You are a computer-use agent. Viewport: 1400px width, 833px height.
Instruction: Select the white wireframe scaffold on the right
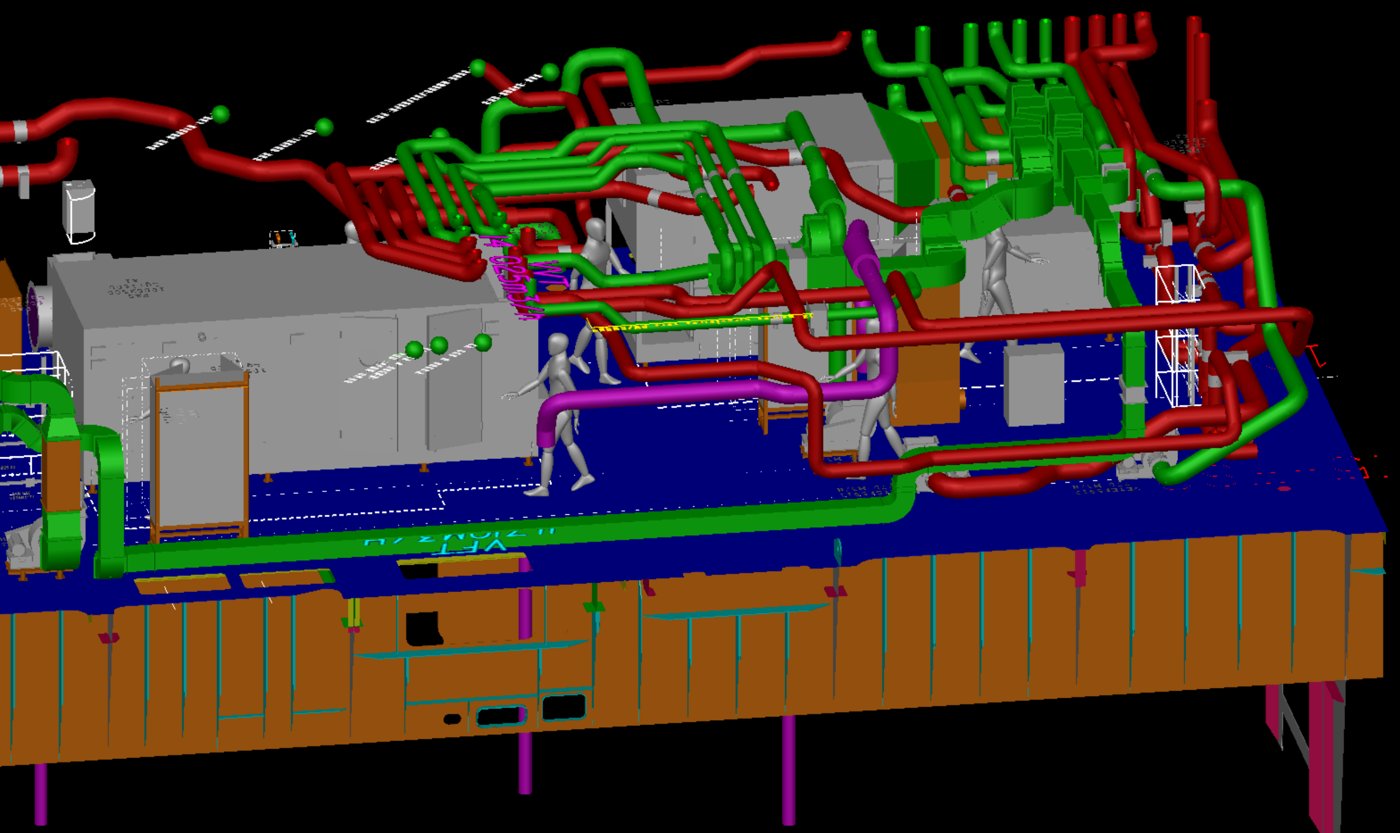click(1178, 335)
